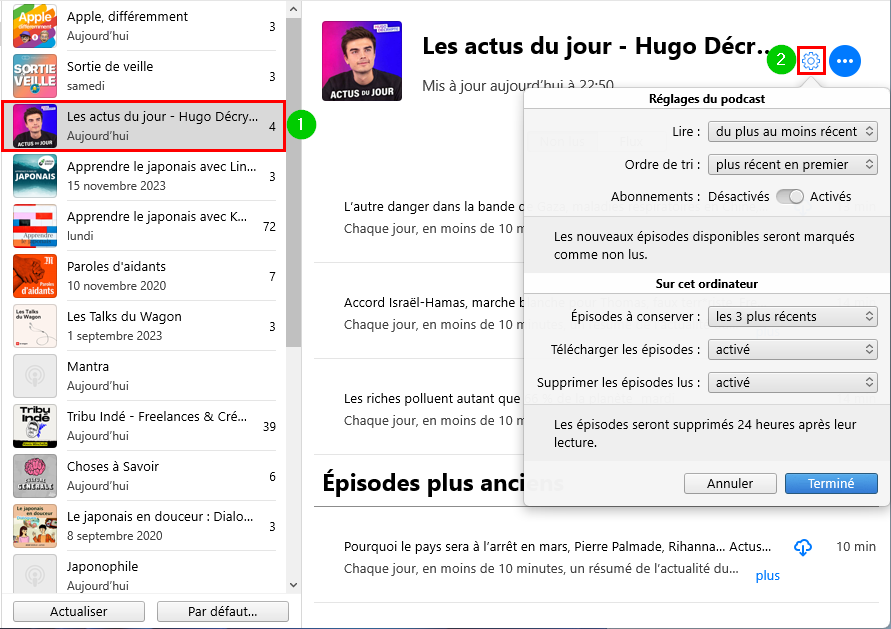Select Apple, différemment in the podcast list
Screen dimensions: 891x629
click(144, 26)
